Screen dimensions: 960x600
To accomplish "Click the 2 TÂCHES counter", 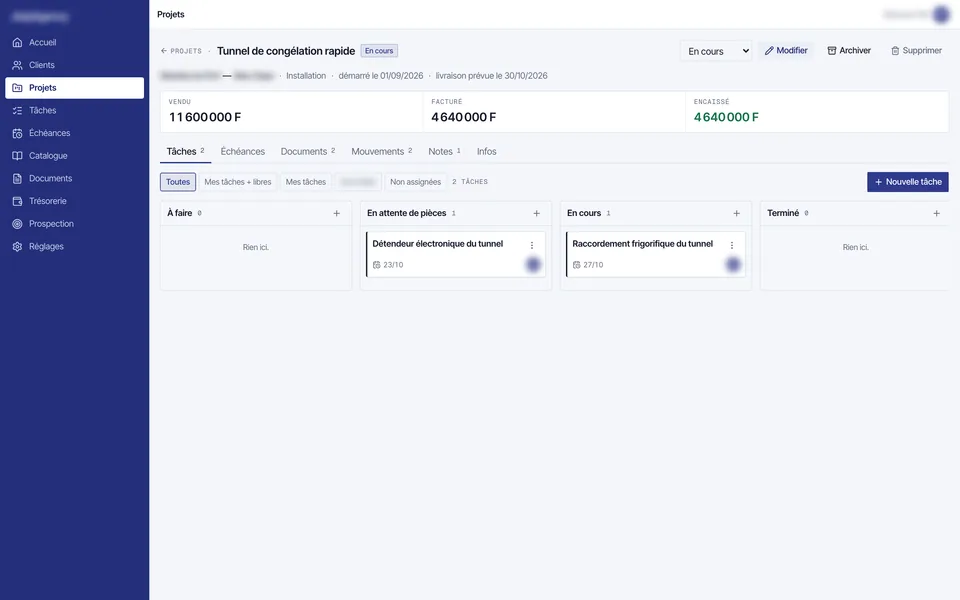I will [x=470, y=182].
